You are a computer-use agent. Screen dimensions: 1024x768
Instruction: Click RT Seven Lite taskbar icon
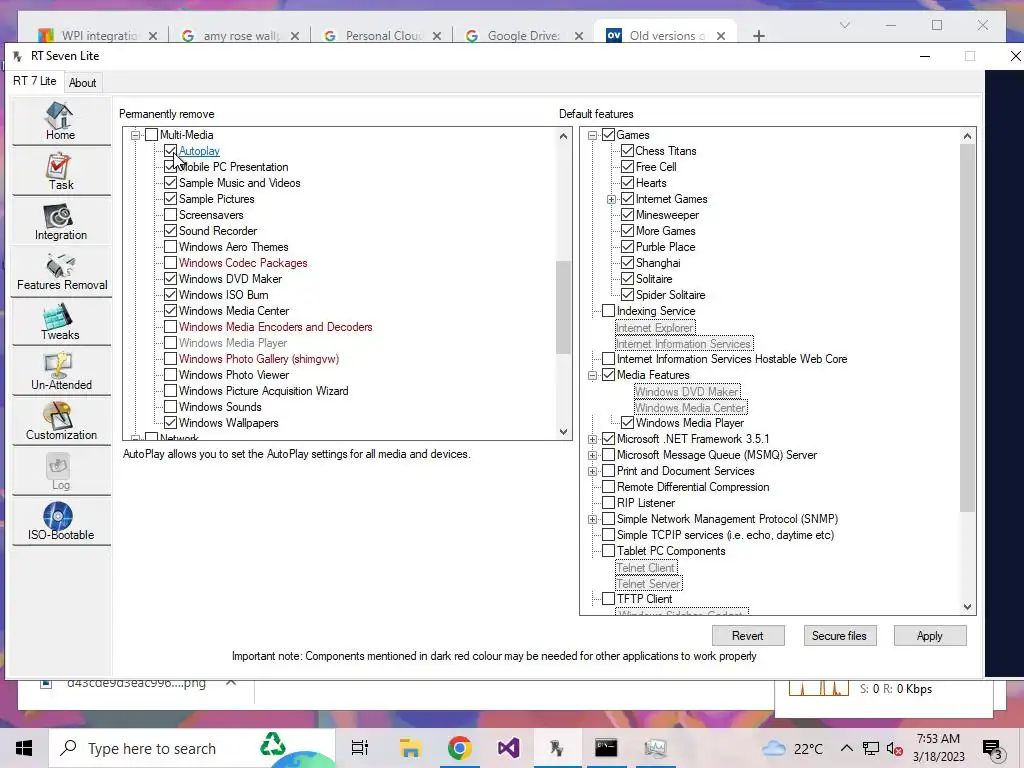point(557,748)
